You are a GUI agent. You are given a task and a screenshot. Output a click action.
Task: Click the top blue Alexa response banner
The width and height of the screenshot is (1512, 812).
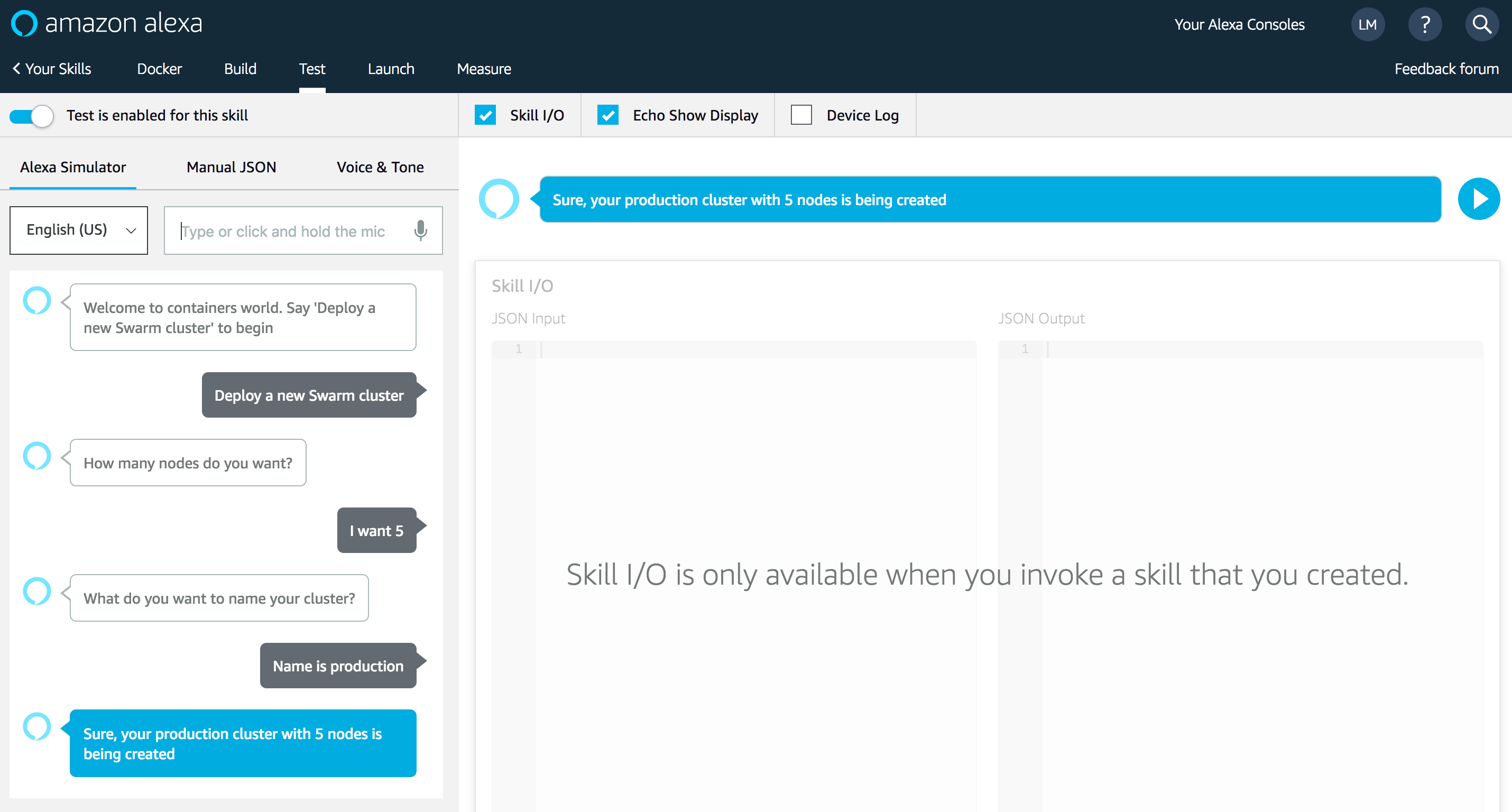pos(991,200)
